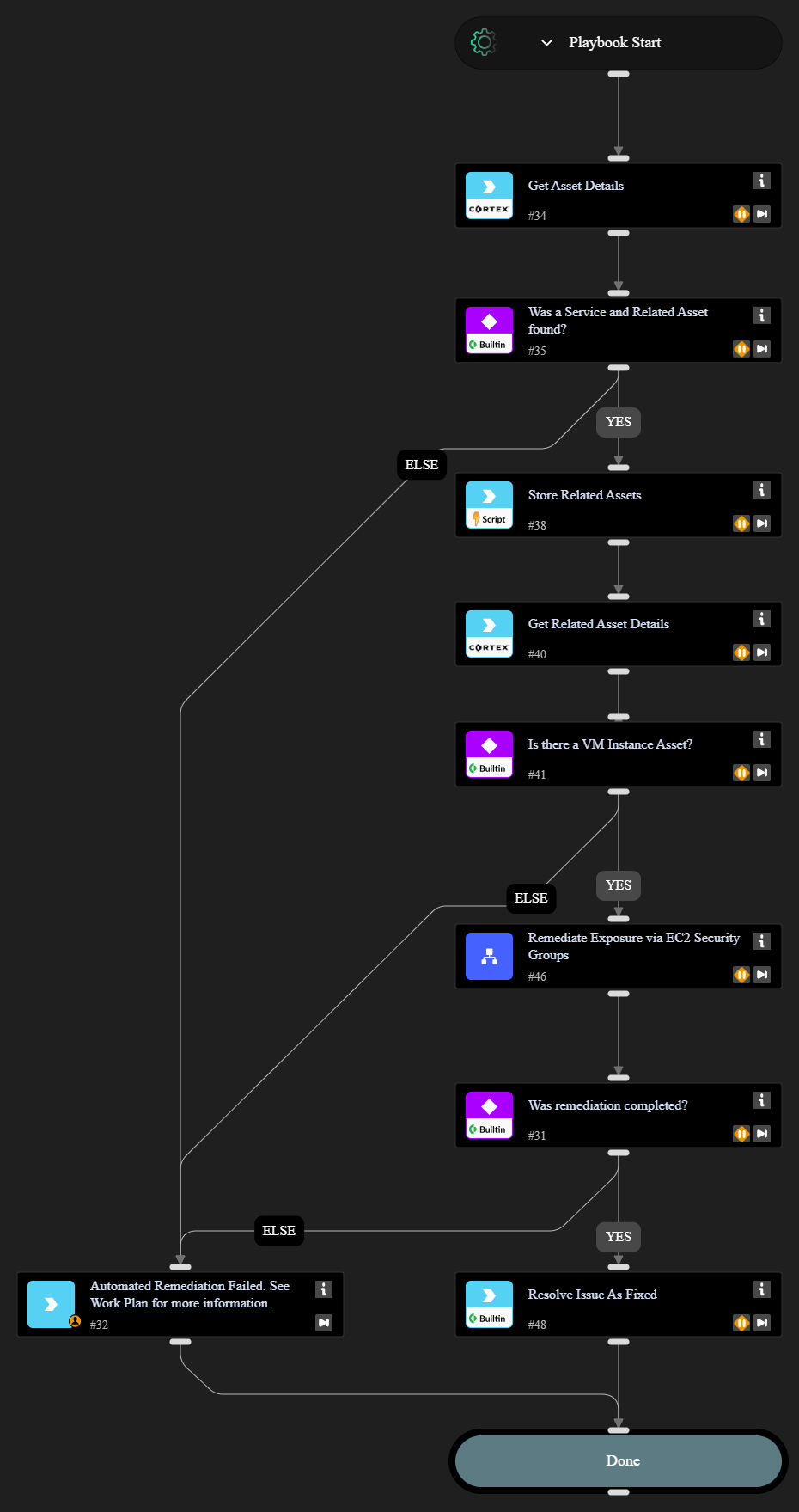Open info for Remediate Exposure via EC2 Security Groups
This screenshot has width=799, height=1512.
[762, 941]
